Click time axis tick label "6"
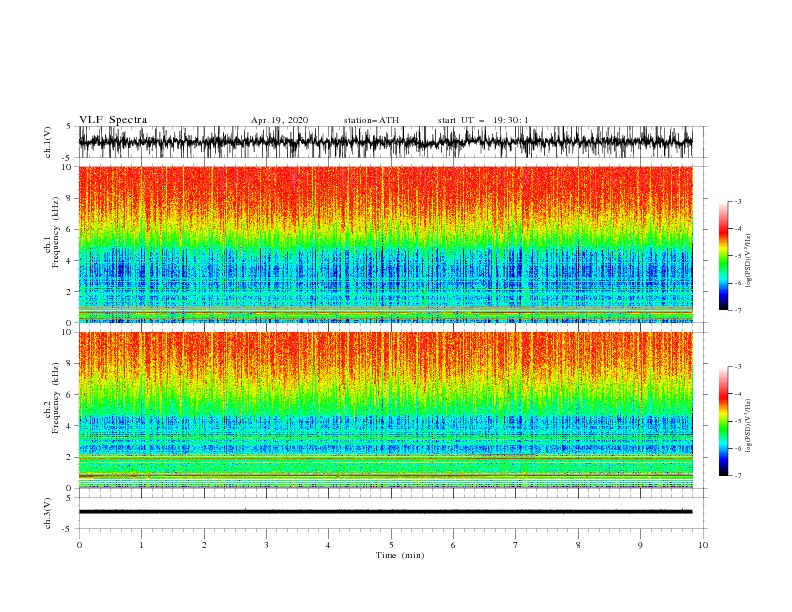The image size is (792, 612). (x=453, y=545)
